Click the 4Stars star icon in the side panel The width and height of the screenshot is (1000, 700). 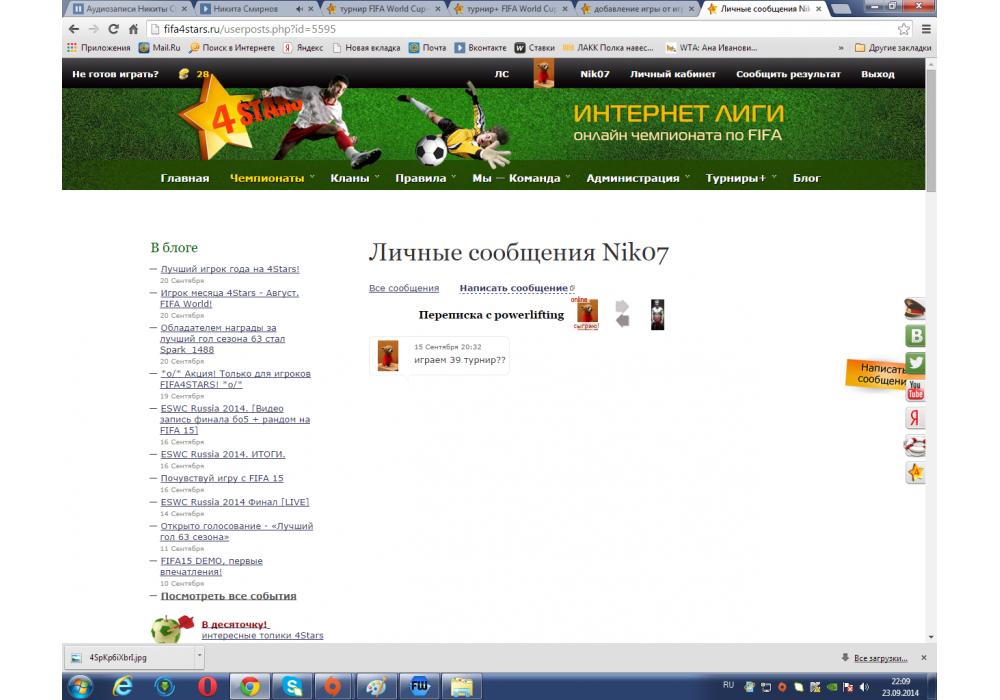[x=915, y=472]
